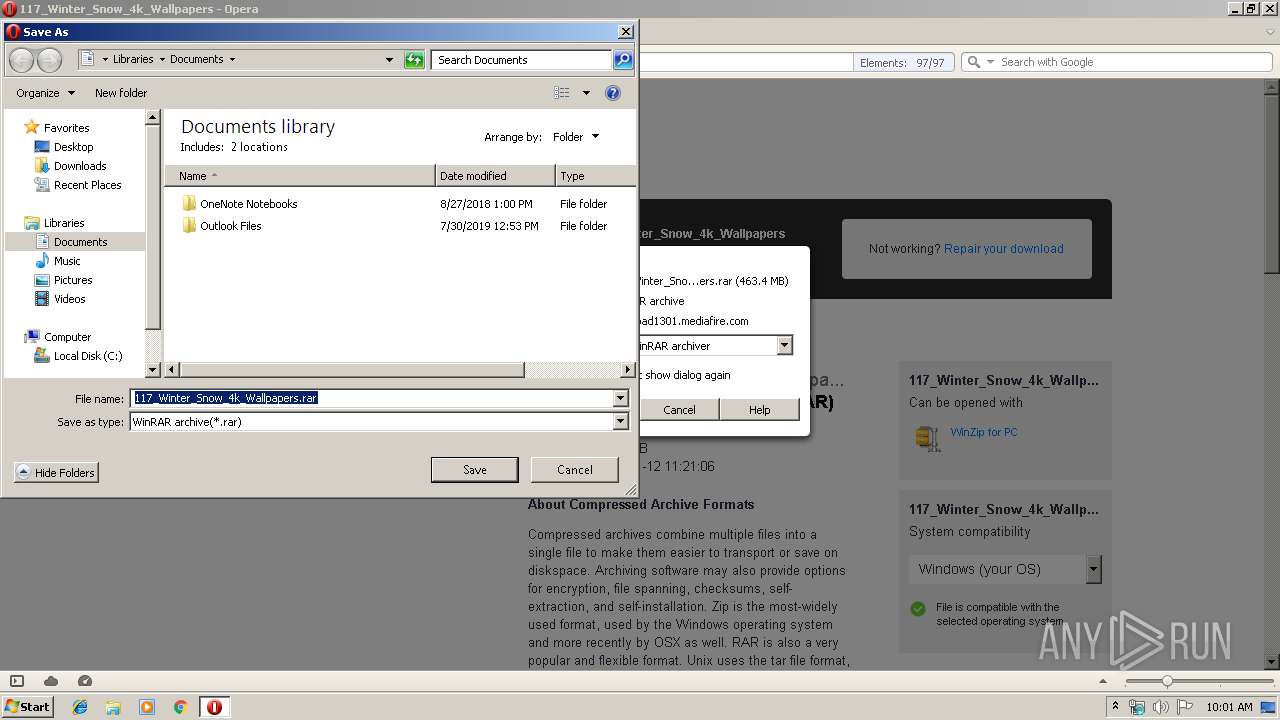Click the Opera Turbo speedometer icon
Screen dimensions: 1280x720
coord(85,681)
